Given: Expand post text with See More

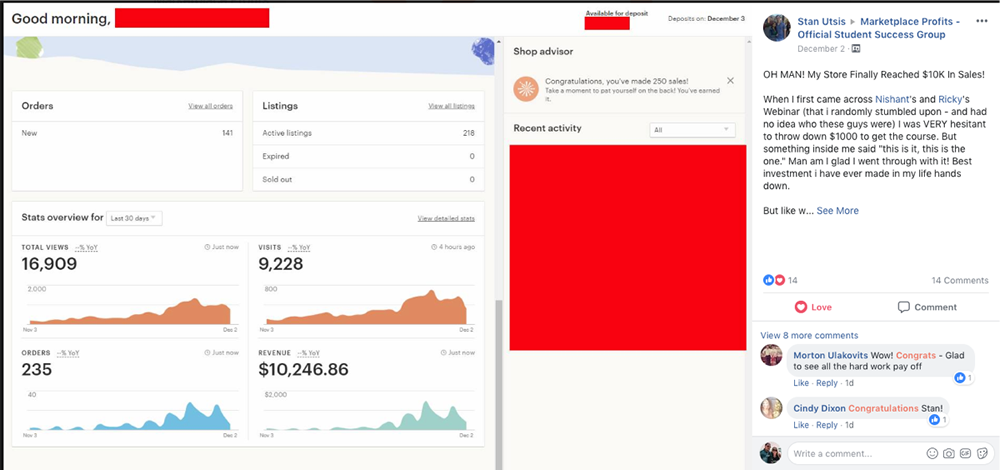Looking at the screenshot, I should pos(837,211).
